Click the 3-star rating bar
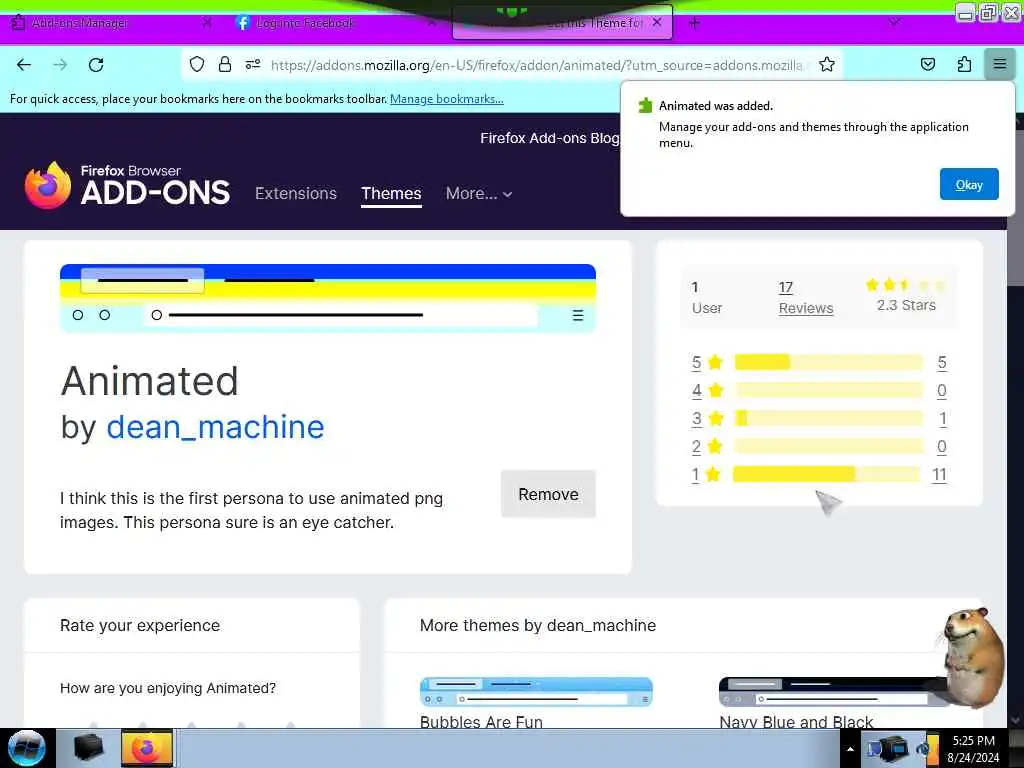The image size is (1024, 768). (828, 418)
